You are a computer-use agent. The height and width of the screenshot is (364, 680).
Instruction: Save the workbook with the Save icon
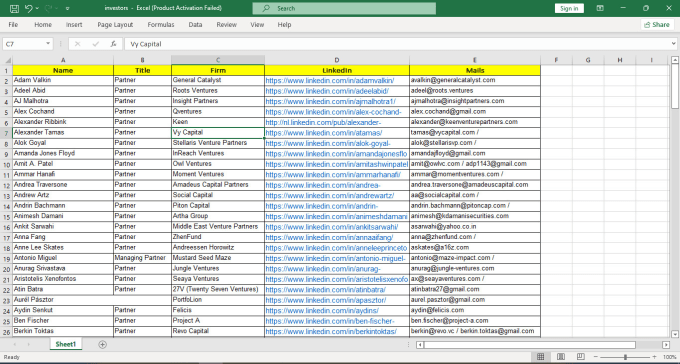tap(14, 8)
